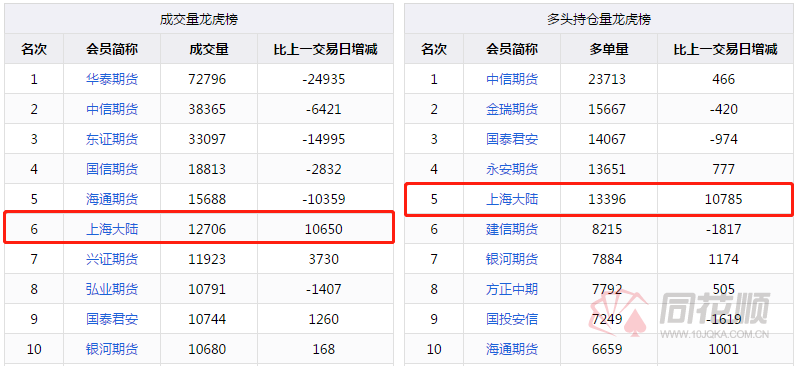Image resolution: width=799 pixels, height=366 pixels.
Task: Click 银河期货 in the 多头持仓量龙虎榜 table
Action: (512, 259)
